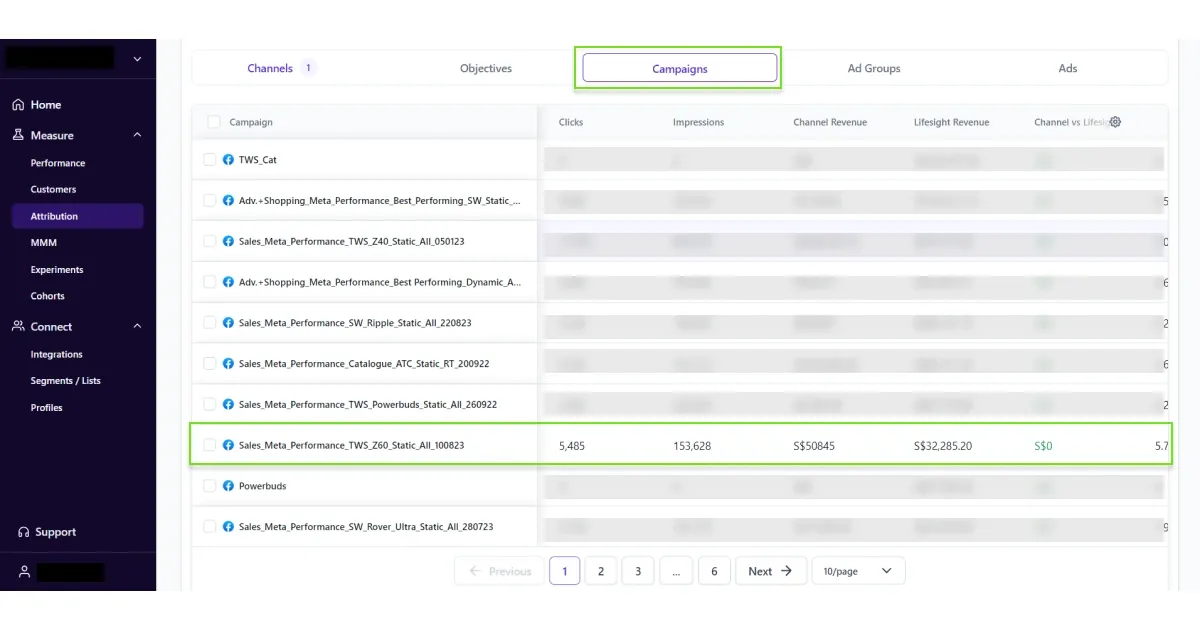The image size is (1200, 630).
Task: Click the Facebook icon for the SW_Ripple campaign
Action: [x=228, y=323]
